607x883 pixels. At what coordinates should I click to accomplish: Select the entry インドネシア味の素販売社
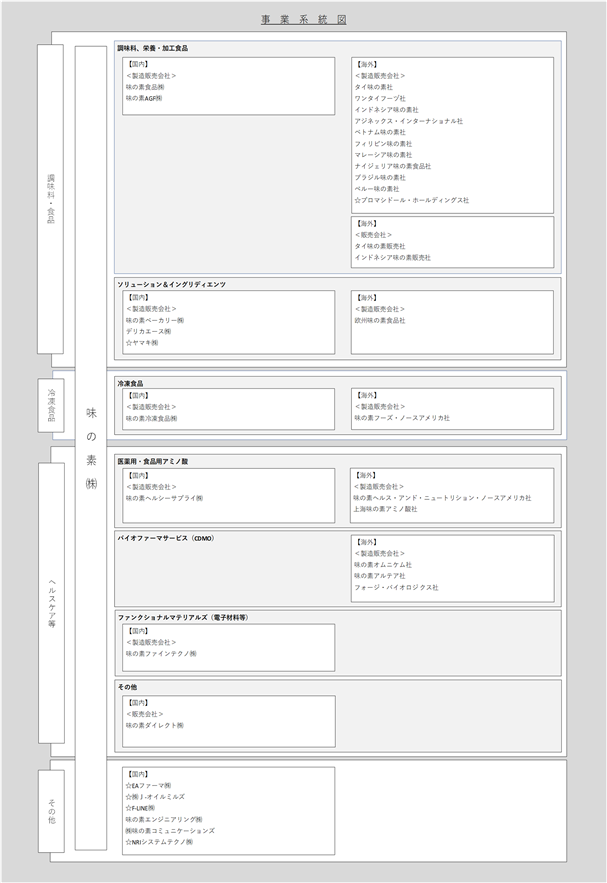pos(392,258)
